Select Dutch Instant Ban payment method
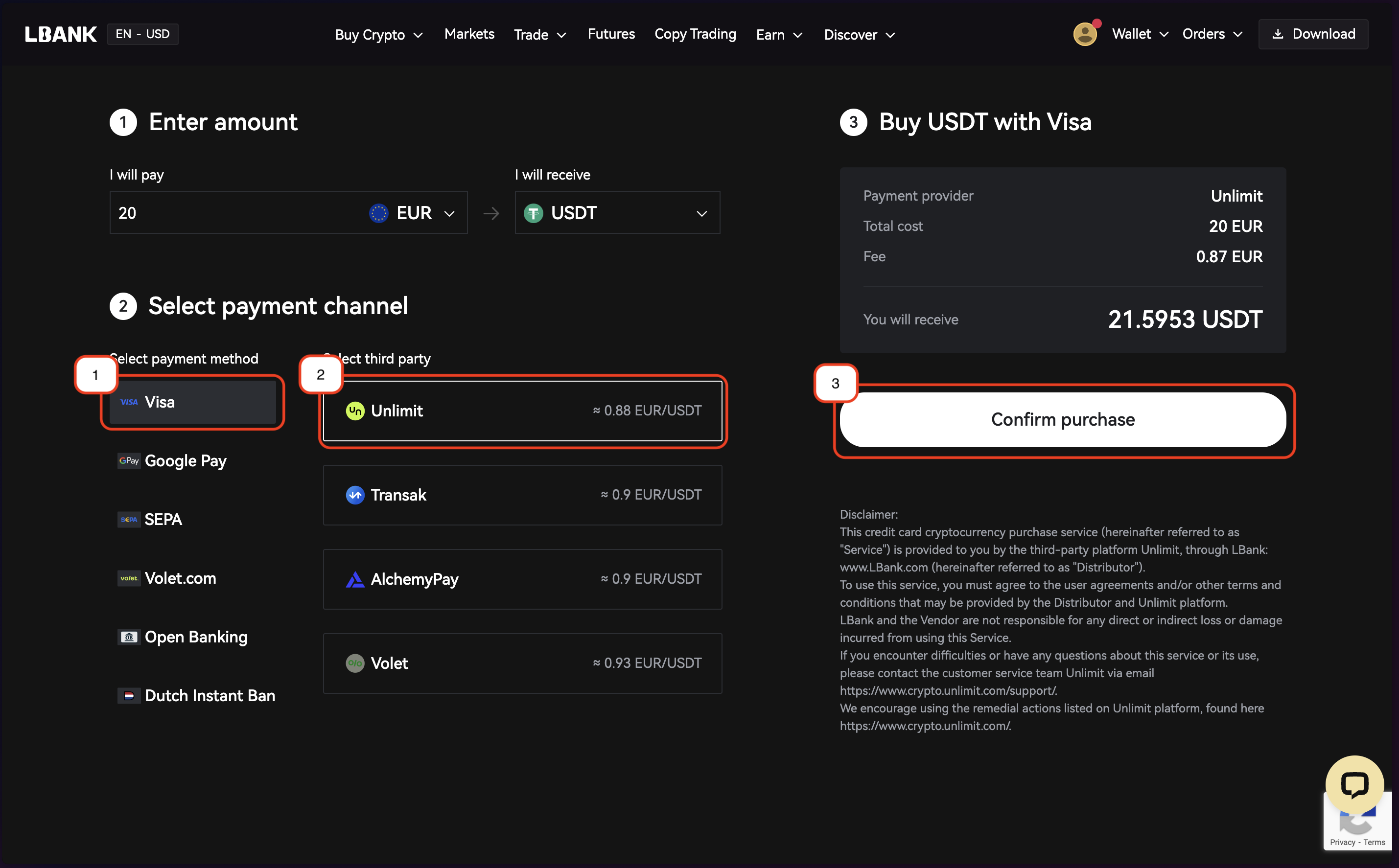1399x868 pixels. pos(193,696)
